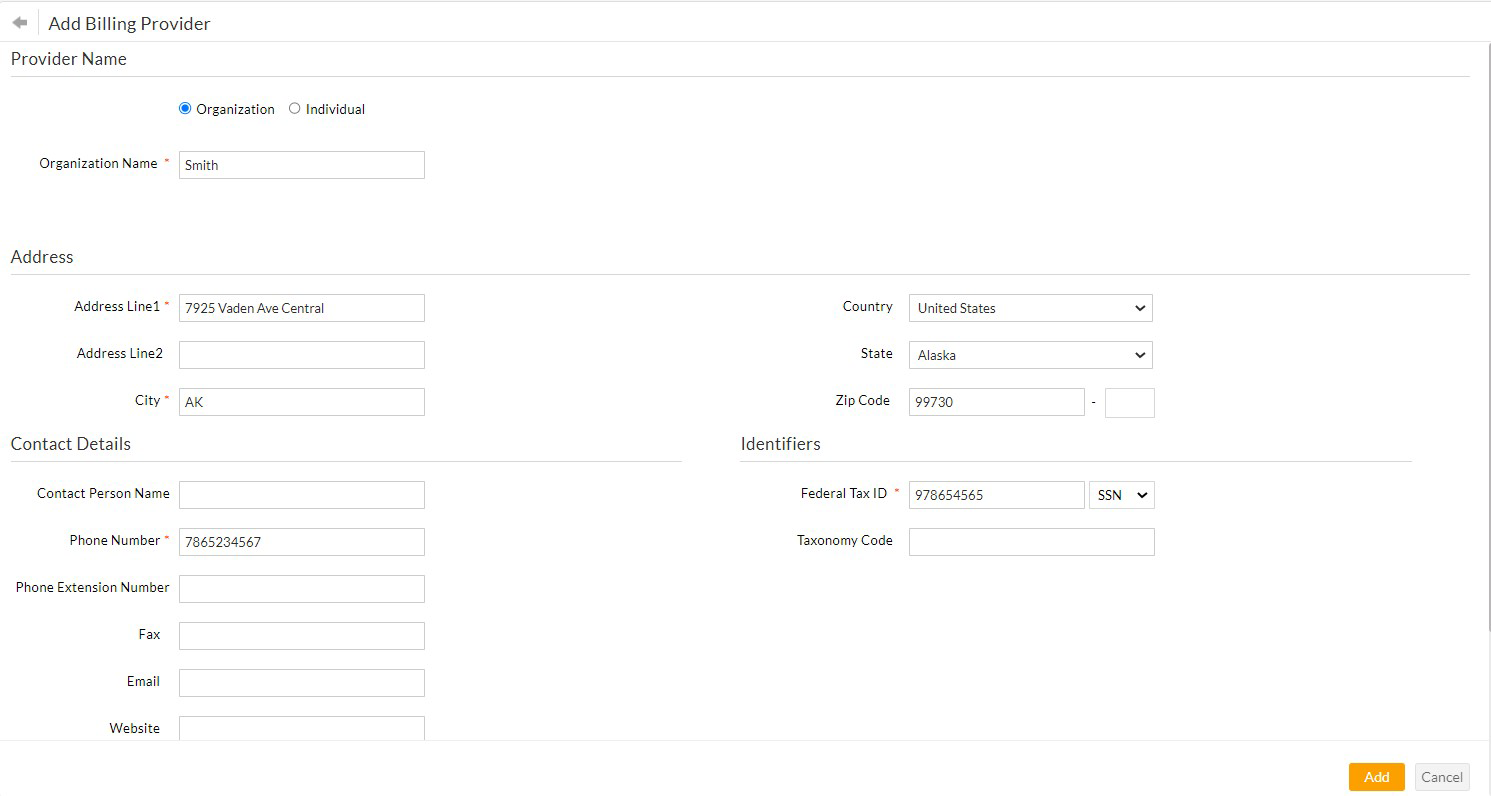The width and height of the screenshot is (1491, 796).
Task: Click the empty Taxonomy Code field
Action: pos(1030,541)
